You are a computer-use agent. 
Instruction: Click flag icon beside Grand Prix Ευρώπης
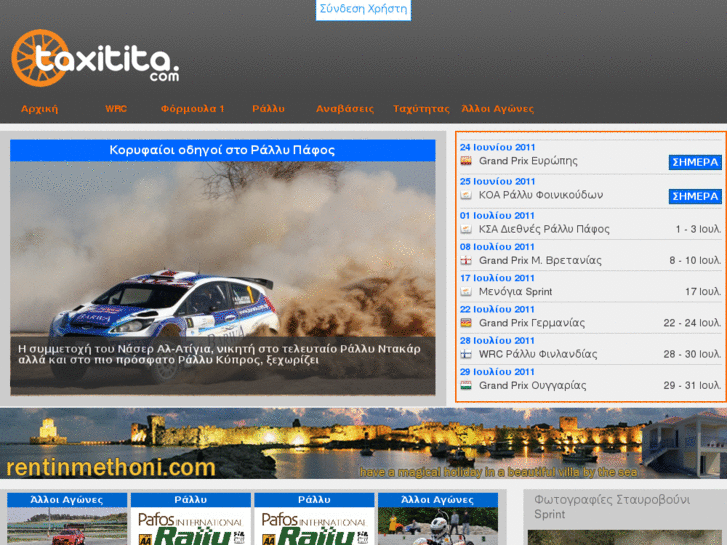point(466,161)
